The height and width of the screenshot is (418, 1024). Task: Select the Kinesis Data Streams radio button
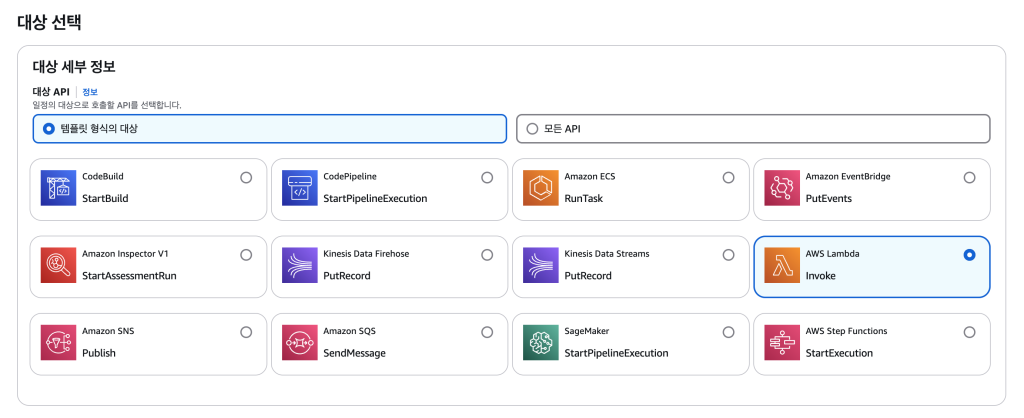pyautogui.click(x=728, y=255)
